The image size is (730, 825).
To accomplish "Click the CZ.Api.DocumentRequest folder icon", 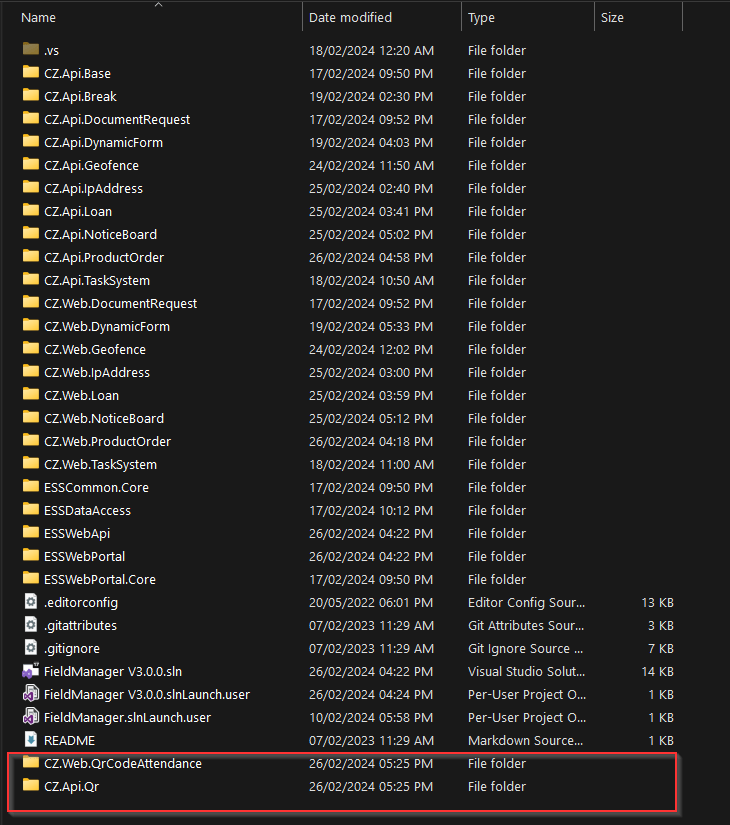I will point(31,118).
